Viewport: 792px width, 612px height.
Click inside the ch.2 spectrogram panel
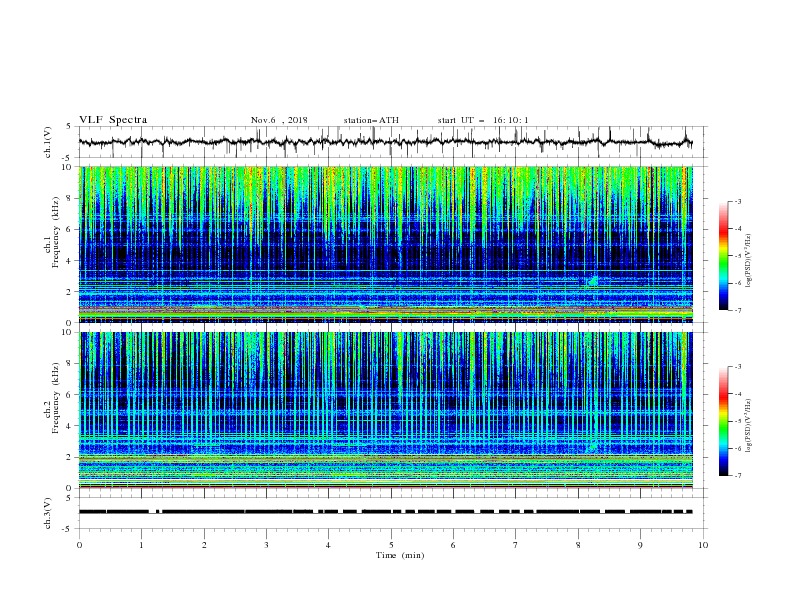pos(386,410)
